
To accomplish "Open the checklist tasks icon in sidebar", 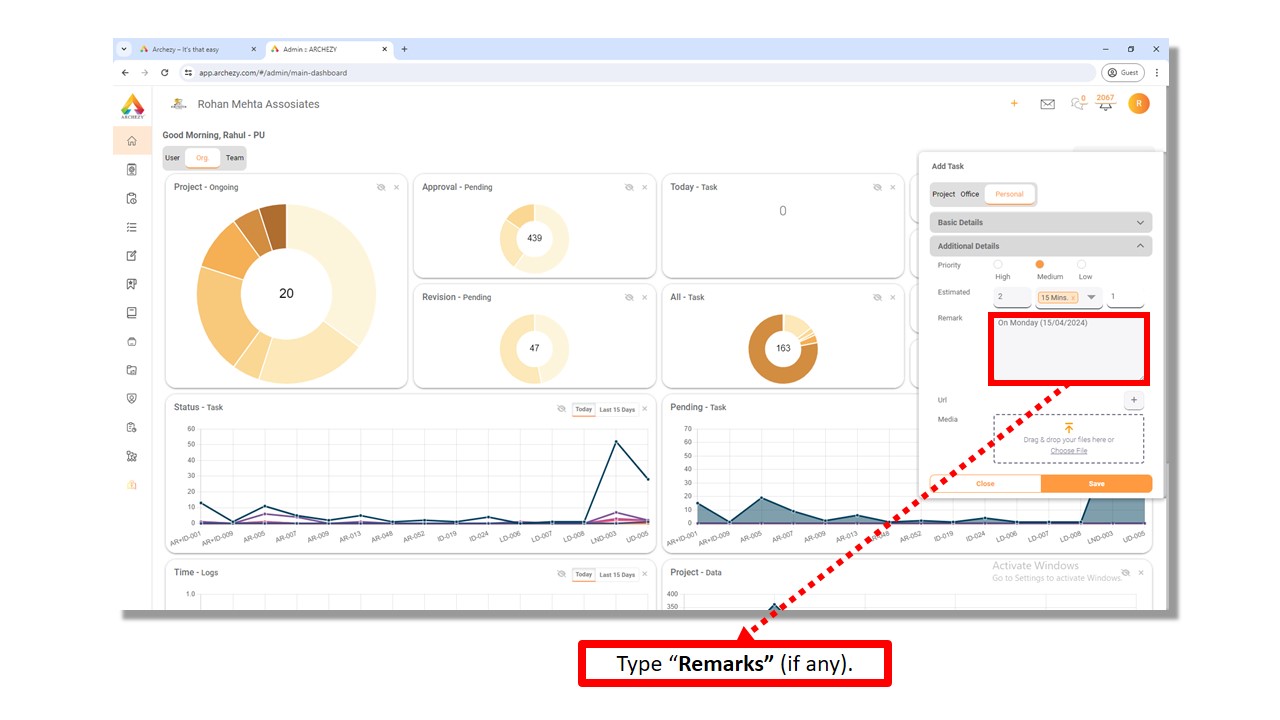I will pyautogui.click(x=132, y=227).
